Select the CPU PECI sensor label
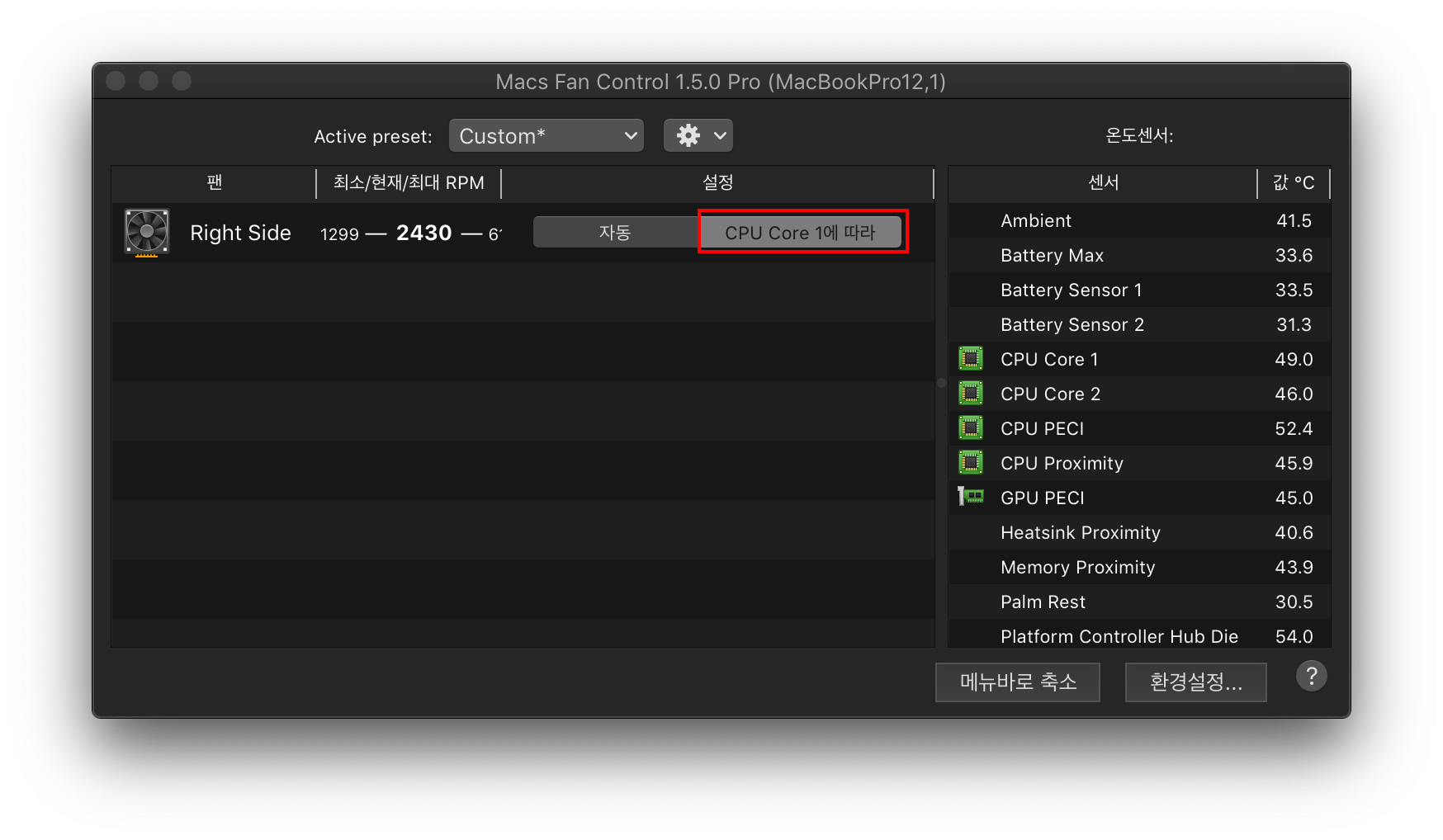This screenshot has width=1443, height=840. [x=1042, y=428]
